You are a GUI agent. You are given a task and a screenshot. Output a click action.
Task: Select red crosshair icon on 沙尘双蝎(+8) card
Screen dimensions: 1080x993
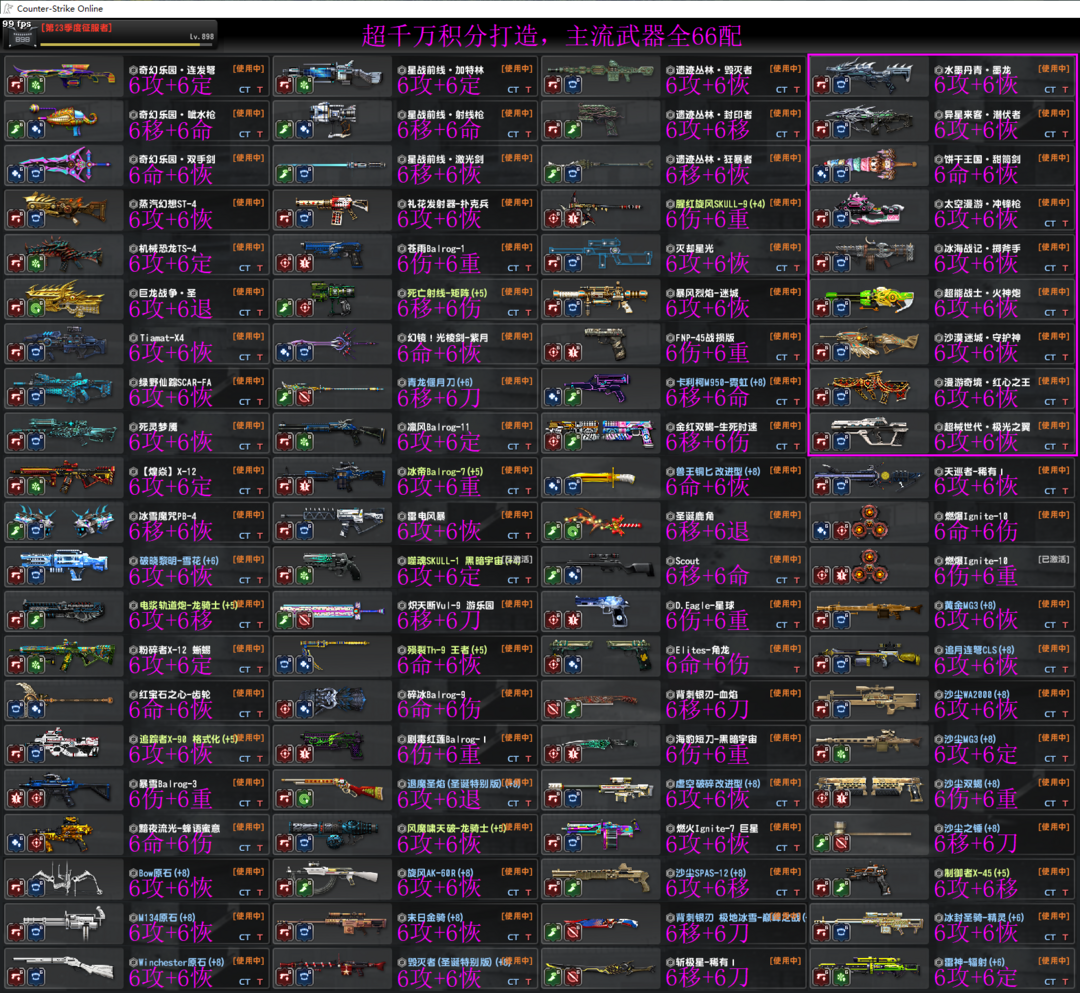pyautogui.click(x=822, y=799)
